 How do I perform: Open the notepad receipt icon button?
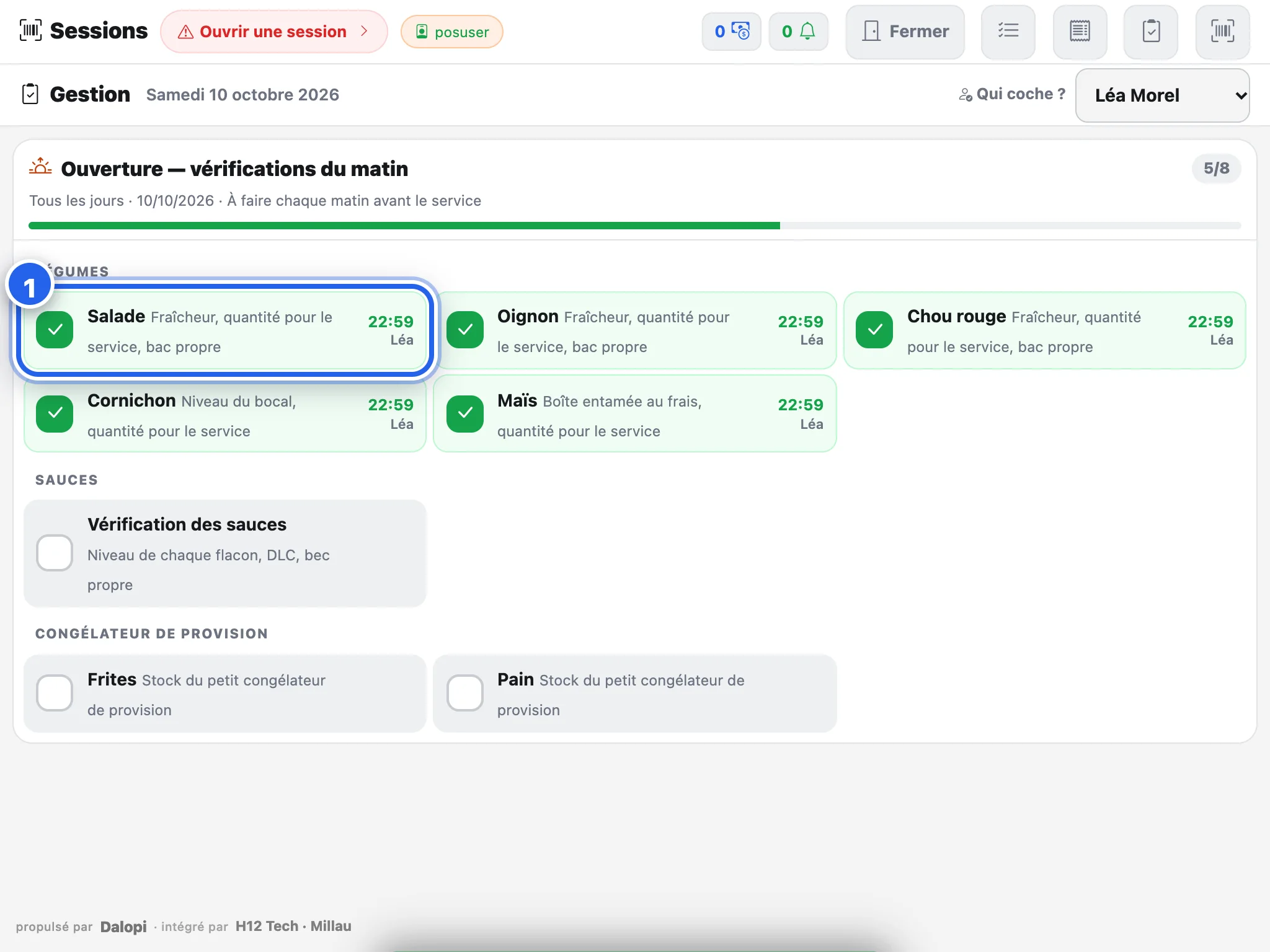click(x=1080, y=31)
